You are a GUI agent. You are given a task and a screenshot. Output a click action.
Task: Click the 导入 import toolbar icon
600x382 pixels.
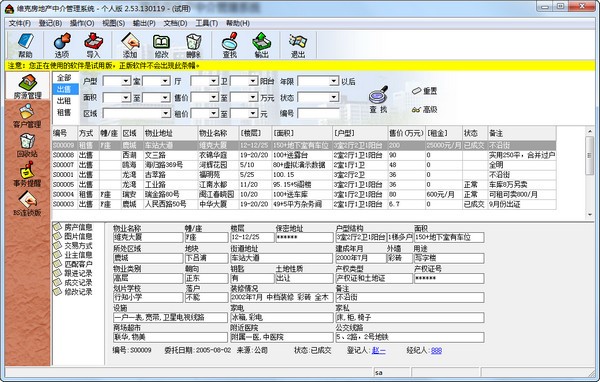pos(93,45)
